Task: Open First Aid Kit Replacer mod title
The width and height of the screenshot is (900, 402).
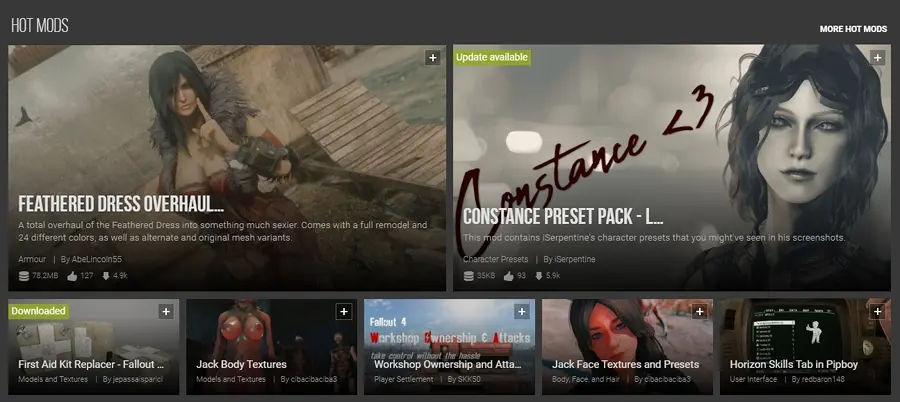Action: [x=91, y=365]
